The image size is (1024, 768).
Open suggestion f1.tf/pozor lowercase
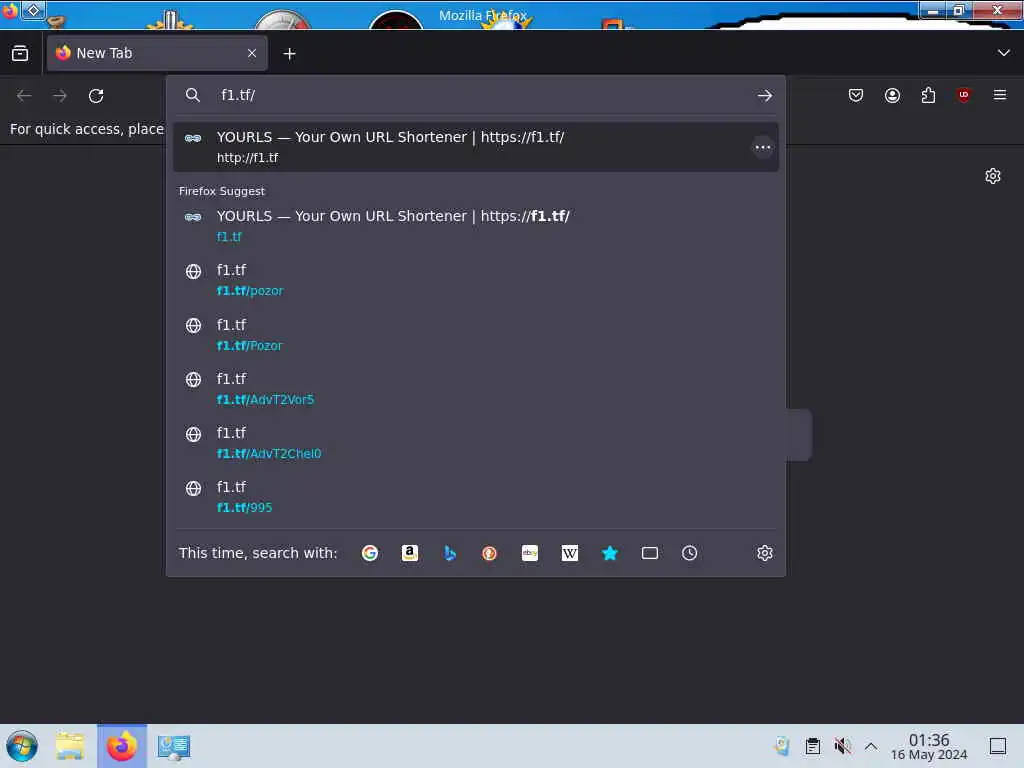pyautogui.click(x=475, y=280)
